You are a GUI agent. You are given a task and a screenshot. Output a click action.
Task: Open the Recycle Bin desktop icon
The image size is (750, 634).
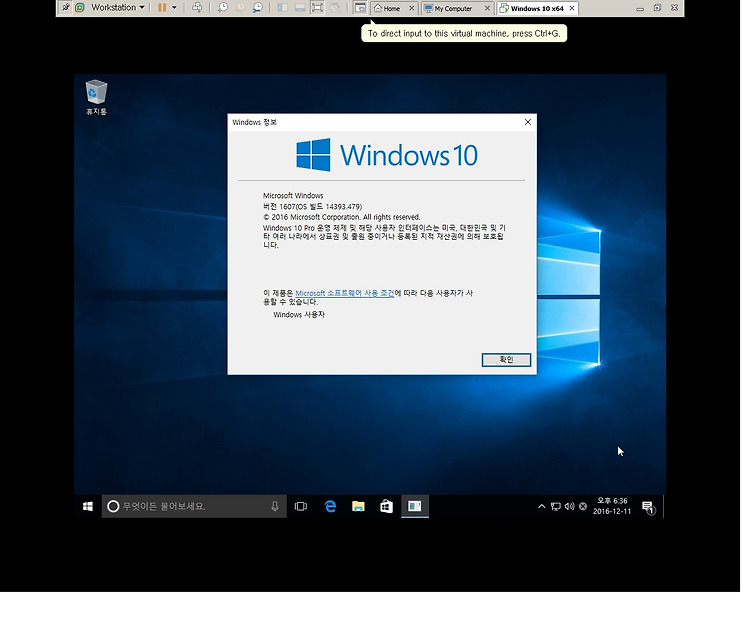tap(96, 98)
